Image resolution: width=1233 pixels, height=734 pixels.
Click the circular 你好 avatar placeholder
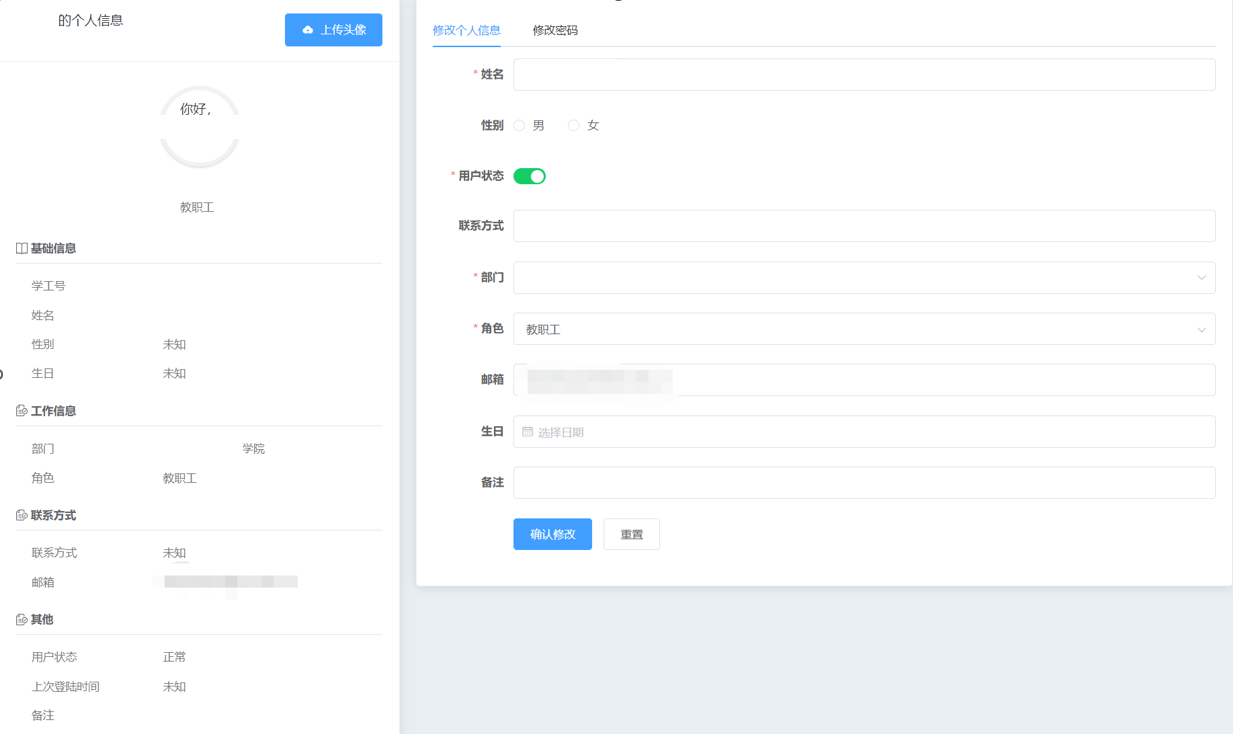pyautogui.click(x=199, y=127)
